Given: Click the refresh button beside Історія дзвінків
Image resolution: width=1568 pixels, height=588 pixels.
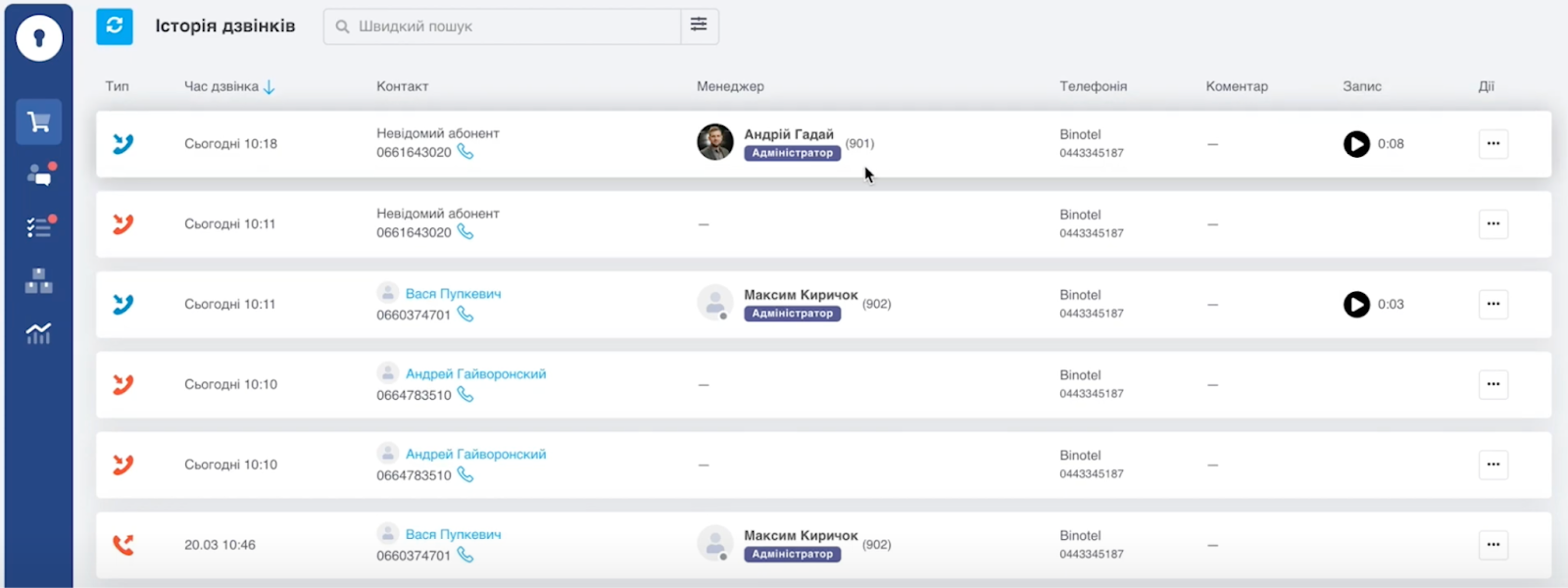Looking at the screenshot, I should (114, 25).
